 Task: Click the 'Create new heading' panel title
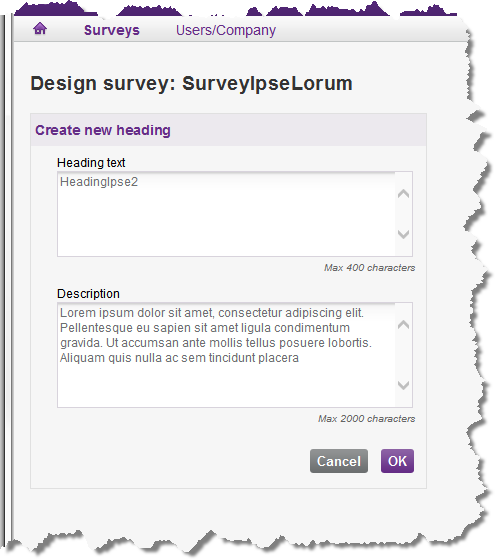103,130
